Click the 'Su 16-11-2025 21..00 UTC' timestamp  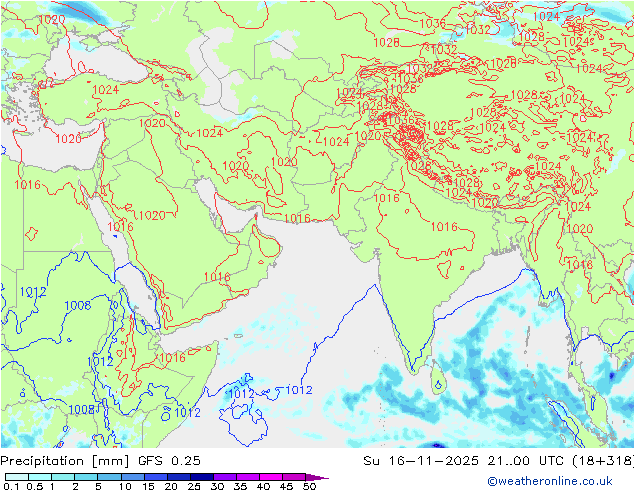(465, 461)
